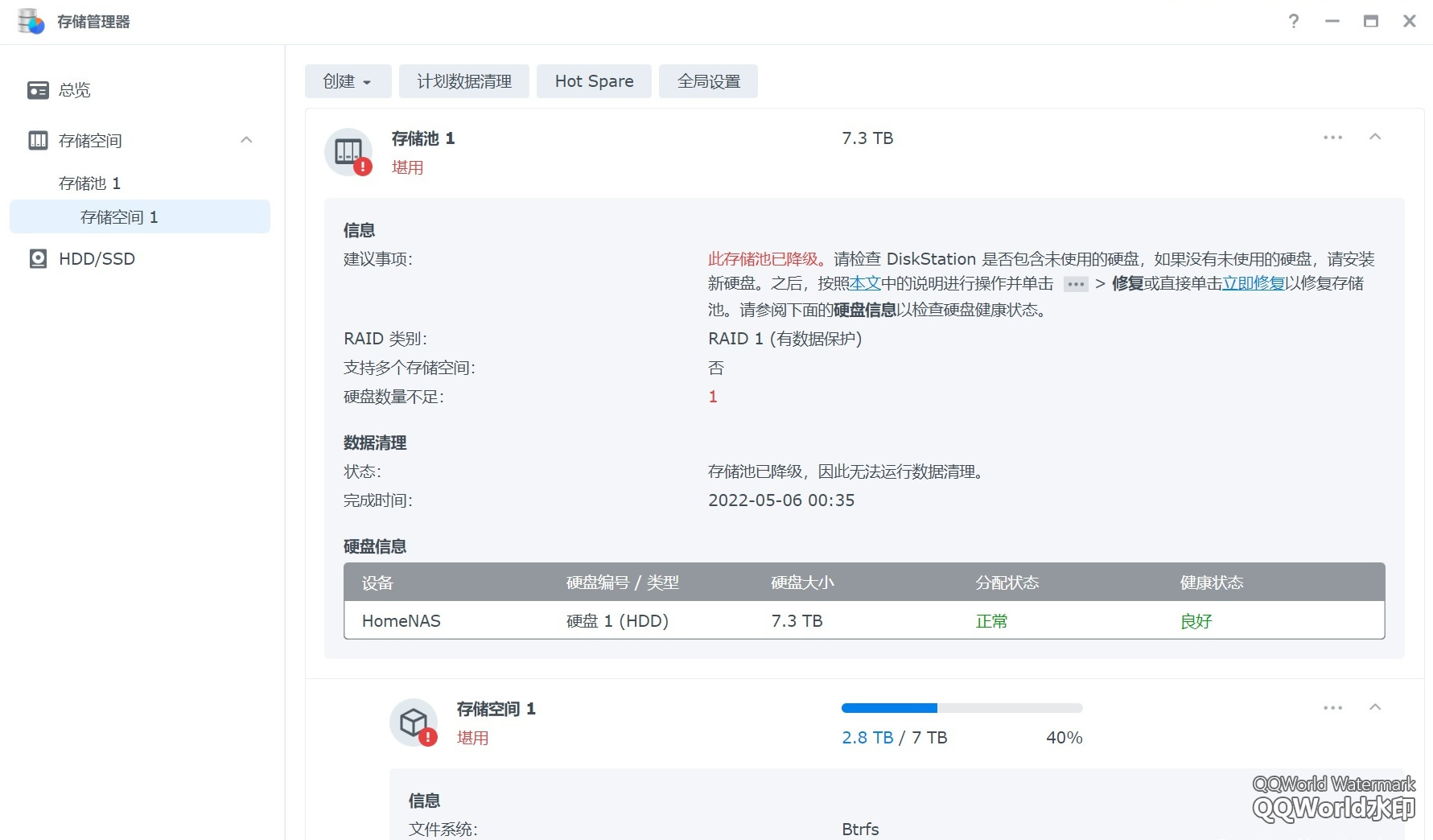Image resolution: width=1433 pixels, height=840 pixels.
Task: Click the 堪用 status under 存储空间 1
Action: pyautogui.click(x=472, y=738)
